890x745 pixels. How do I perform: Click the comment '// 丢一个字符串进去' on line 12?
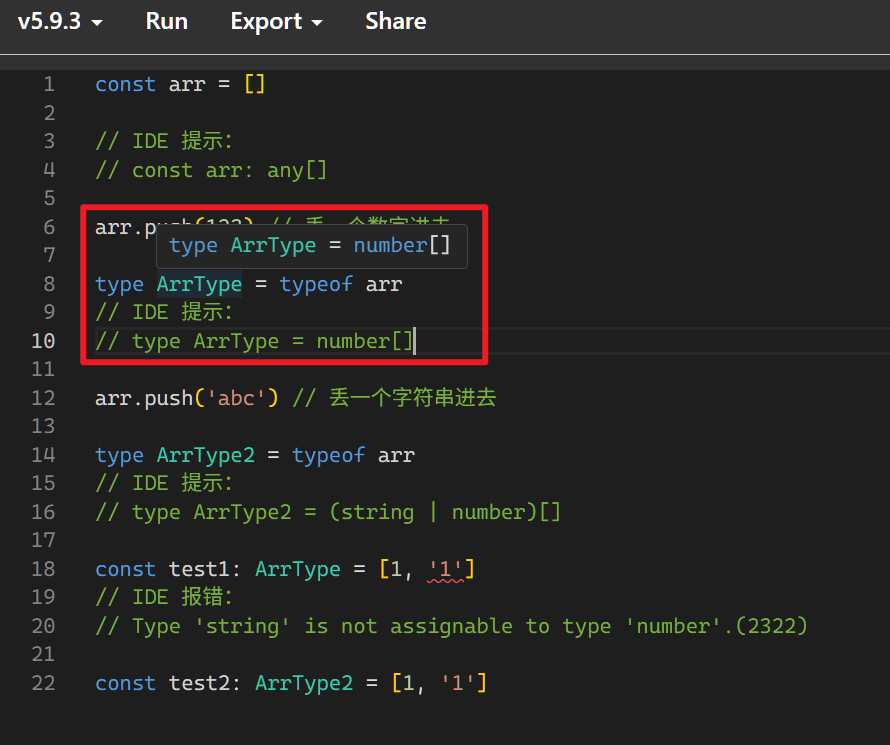coord(394,398)
